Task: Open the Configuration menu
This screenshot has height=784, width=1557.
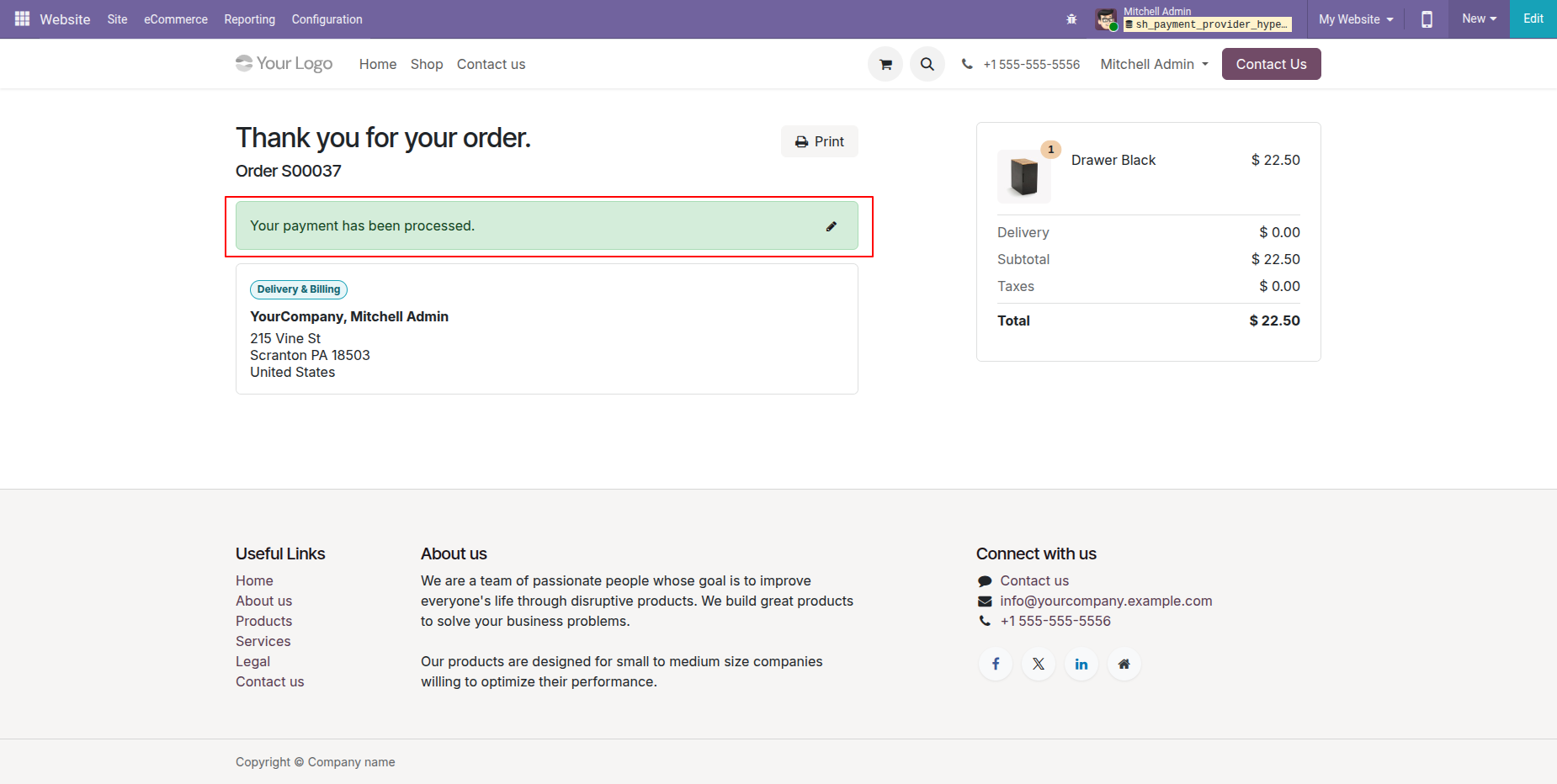Action: click(327, 19)
